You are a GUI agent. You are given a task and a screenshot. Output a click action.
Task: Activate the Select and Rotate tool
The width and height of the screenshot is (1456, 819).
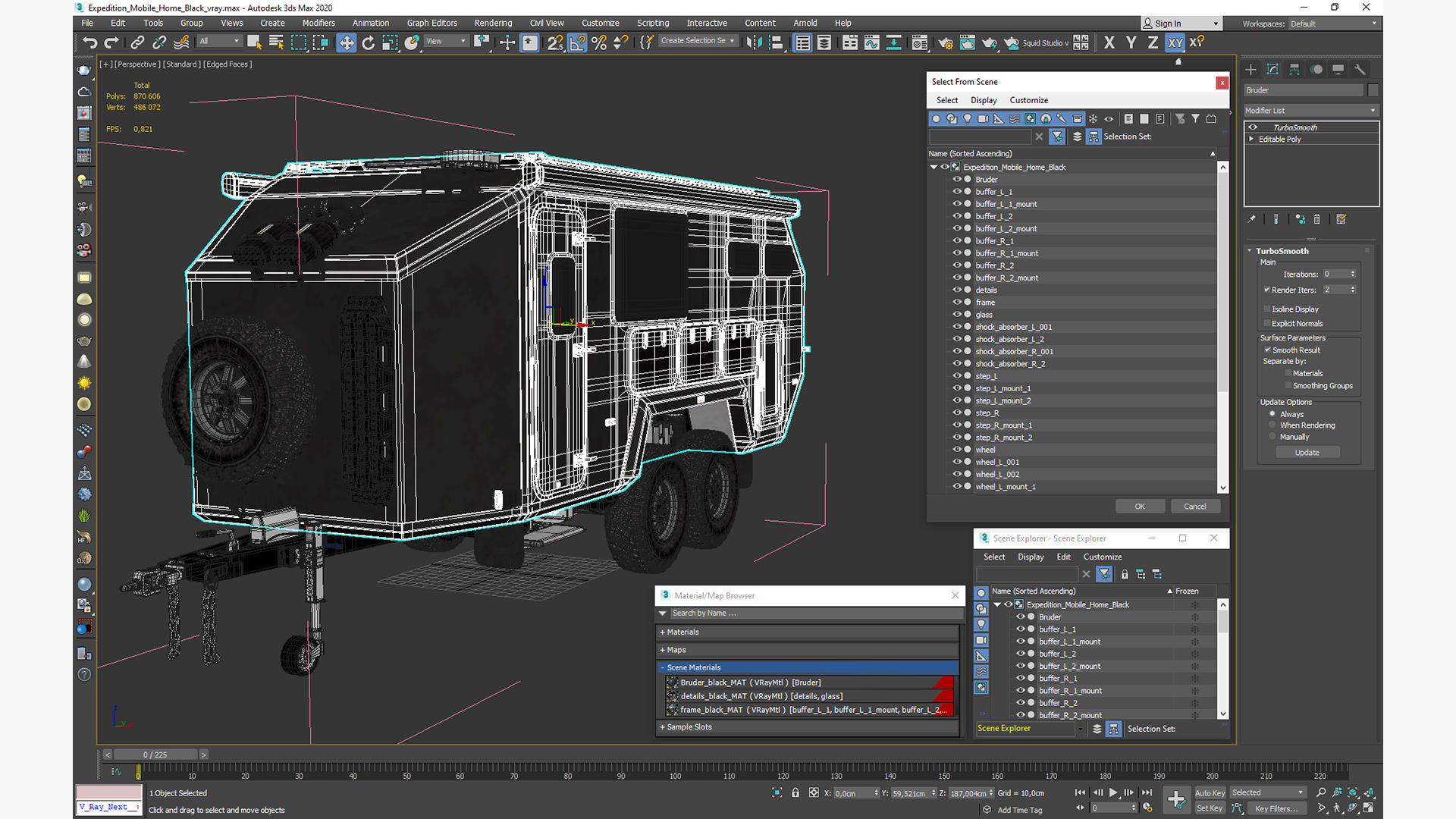(369, 42)
